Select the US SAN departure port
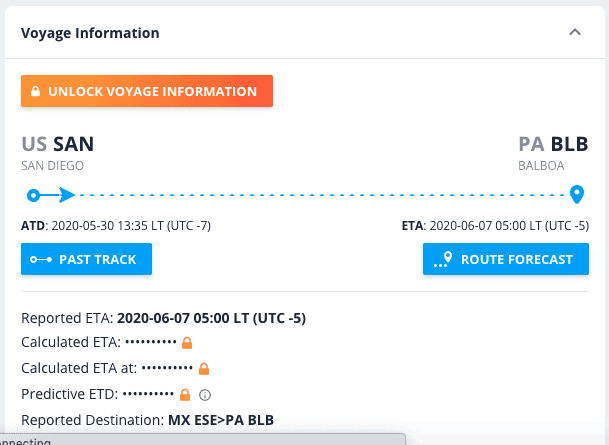609x445 pixels. tap(57, 144)
